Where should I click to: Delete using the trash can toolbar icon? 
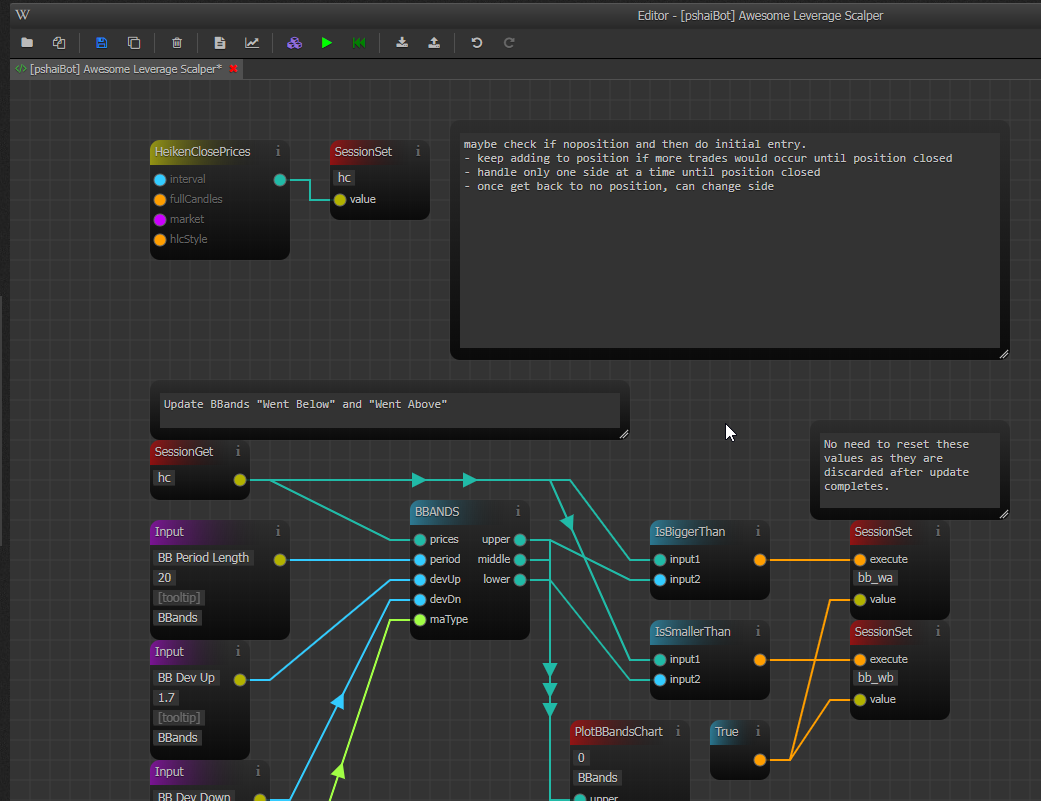[x=177, y=42]
